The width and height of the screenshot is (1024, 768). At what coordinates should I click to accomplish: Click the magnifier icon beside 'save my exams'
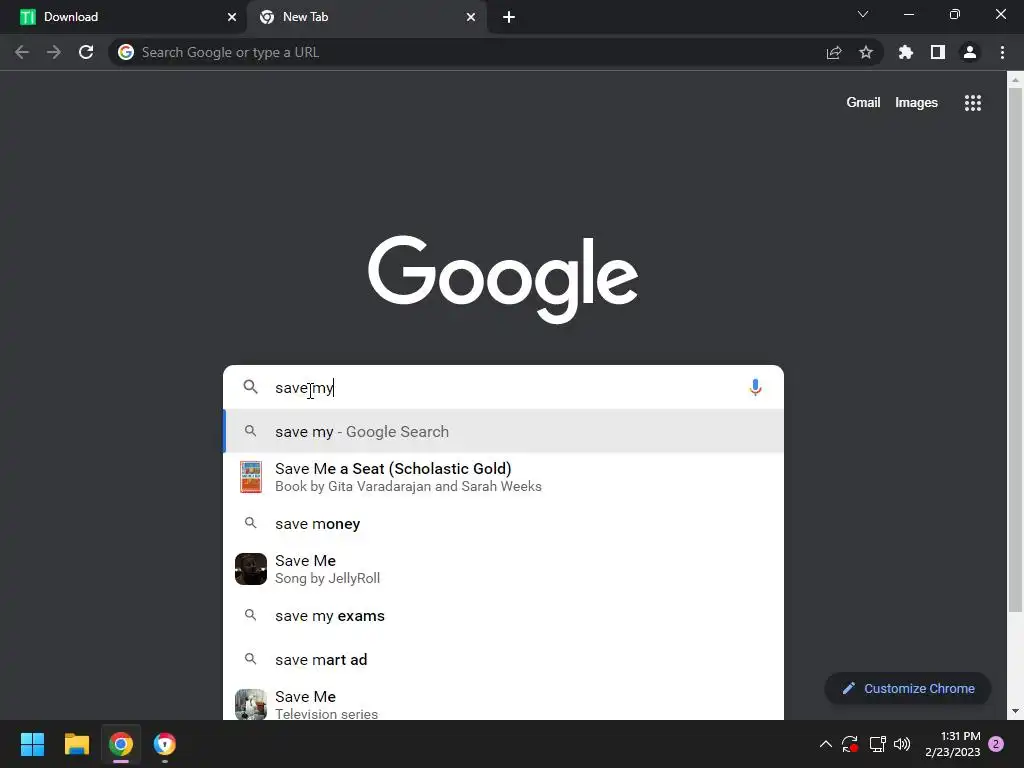click(x=250, y=615)
